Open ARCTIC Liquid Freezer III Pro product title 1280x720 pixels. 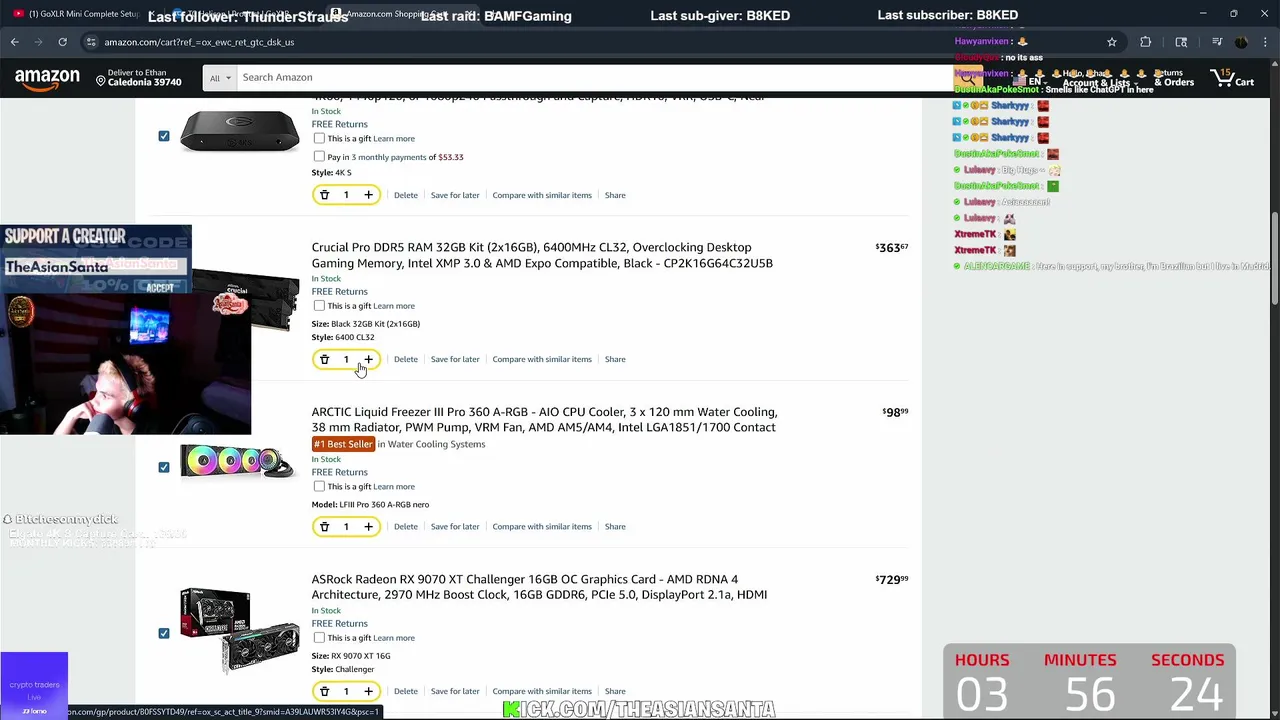(x=544, y=420)
